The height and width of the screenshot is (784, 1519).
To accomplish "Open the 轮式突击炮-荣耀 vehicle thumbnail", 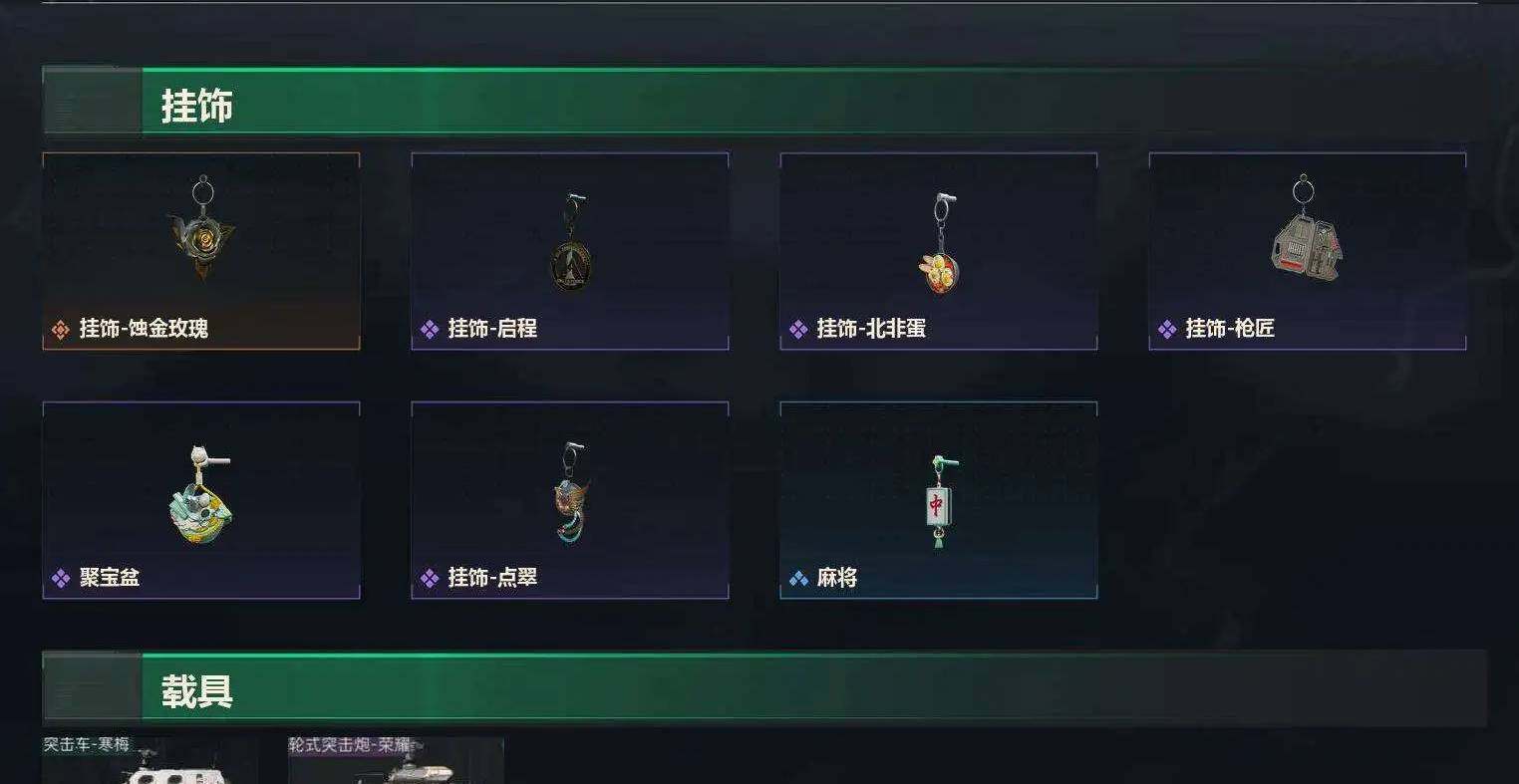I will 396,760.
